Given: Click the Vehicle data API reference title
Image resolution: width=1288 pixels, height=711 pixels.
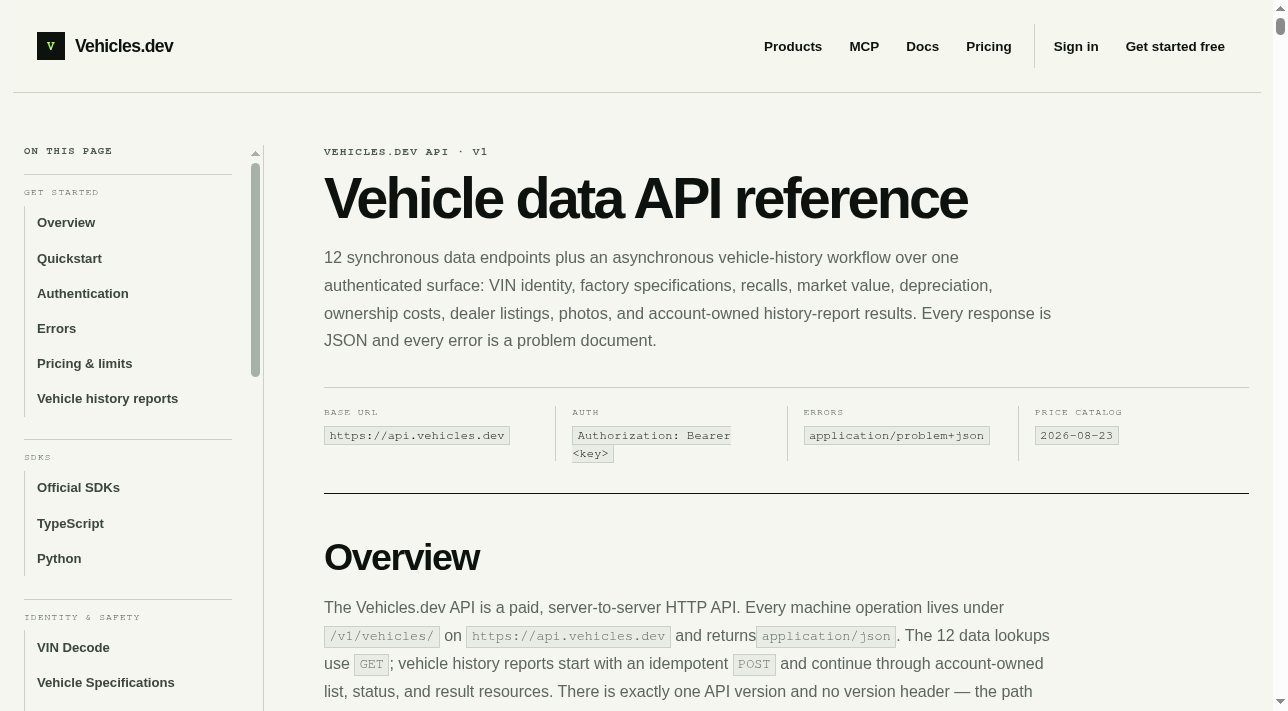Looking at the screenshot, I should click(646, 199).
